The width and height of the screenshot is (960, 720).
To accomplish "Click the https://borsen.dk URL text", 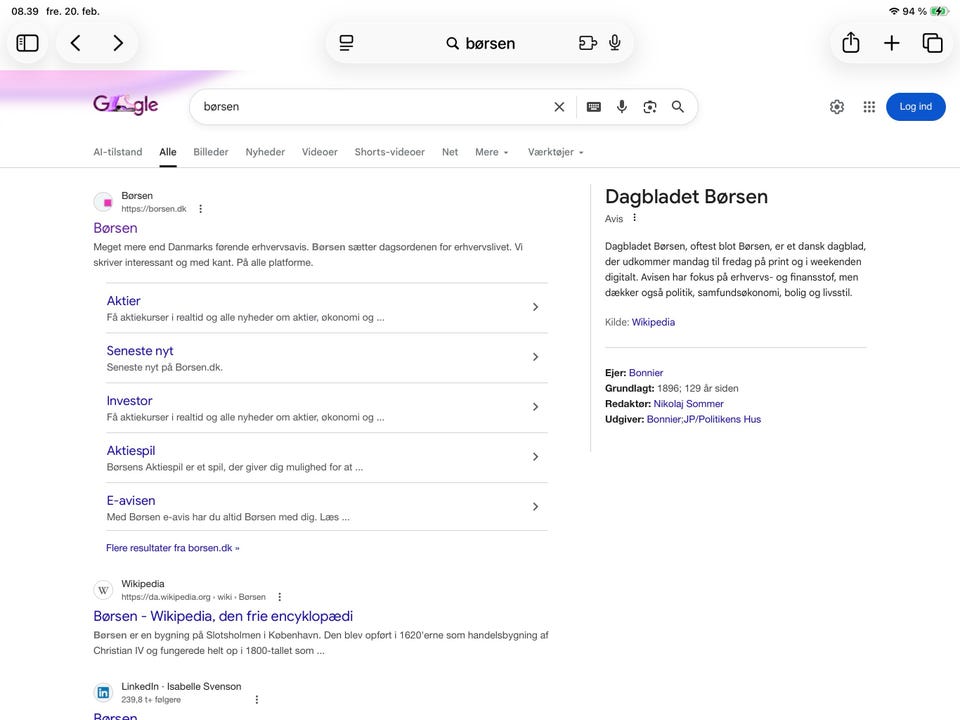I will click(x=154, y=209).
